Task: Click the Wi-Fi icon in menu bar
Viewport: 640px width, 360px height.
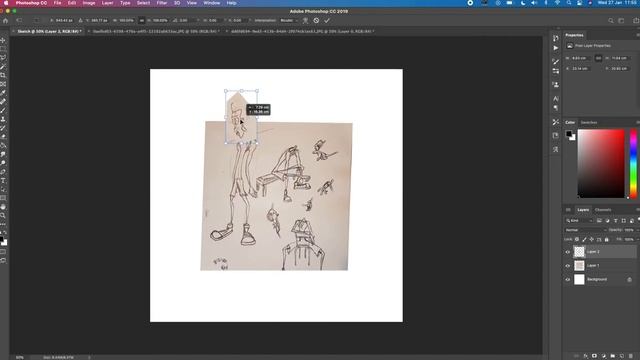Action: point(557,3)
